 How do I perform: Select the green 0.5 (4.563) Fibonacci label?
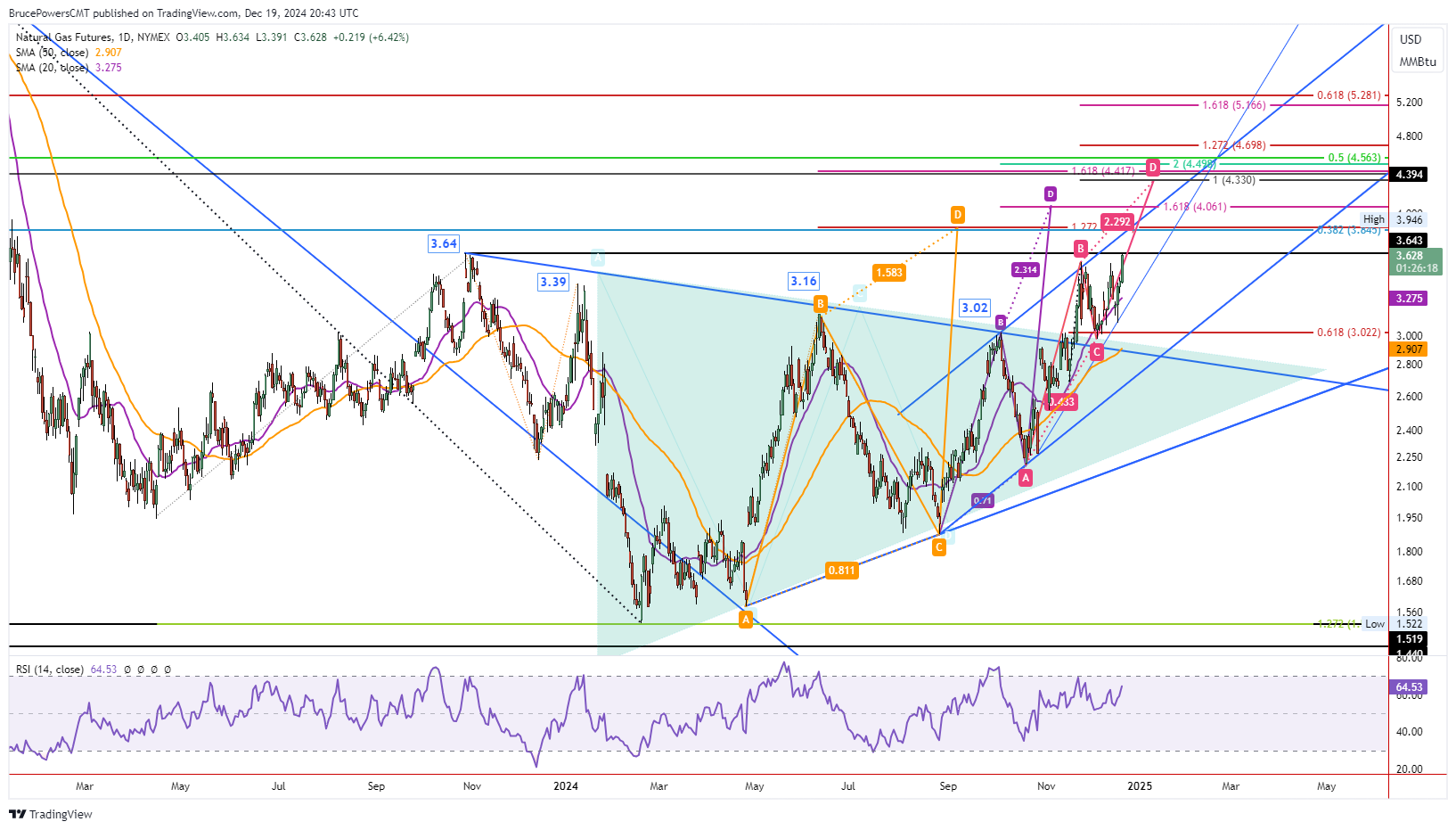[1354, 158]
